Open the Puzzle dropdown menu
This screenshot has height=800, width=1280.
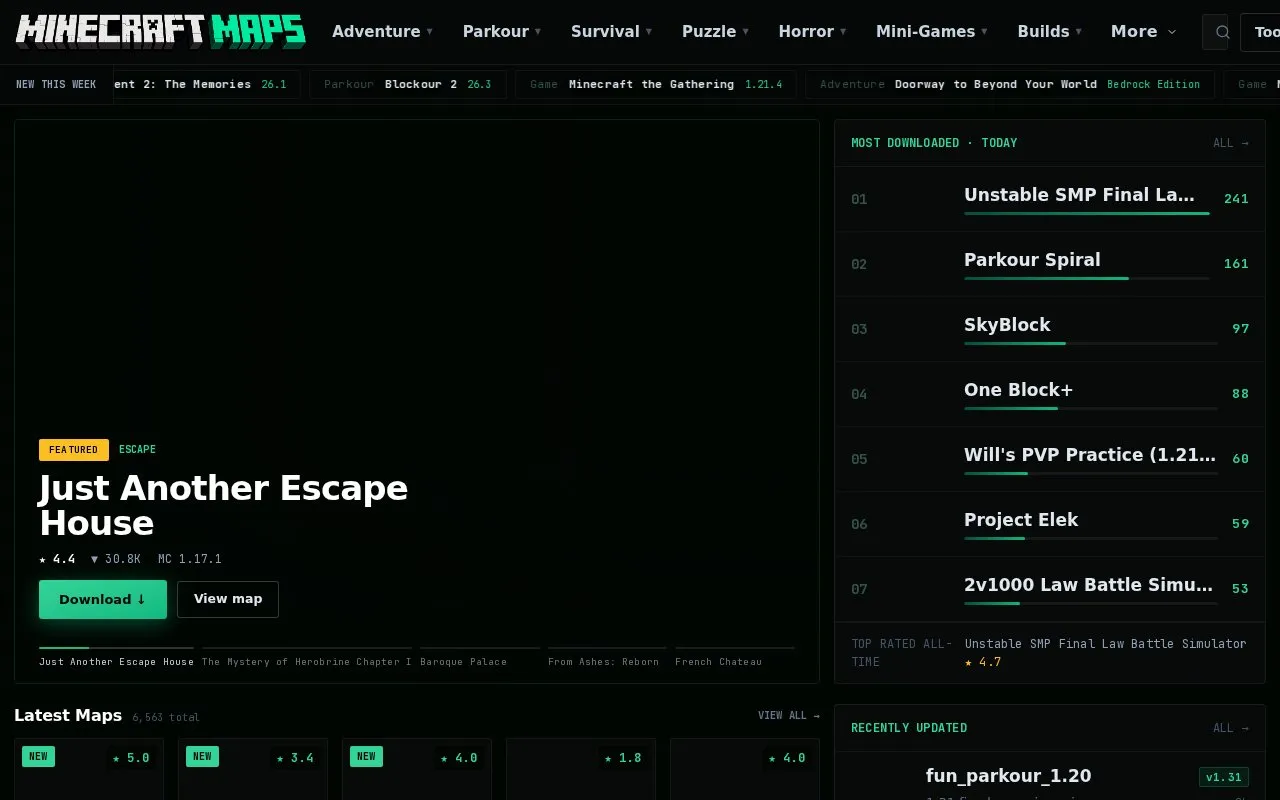coord(715,31)
